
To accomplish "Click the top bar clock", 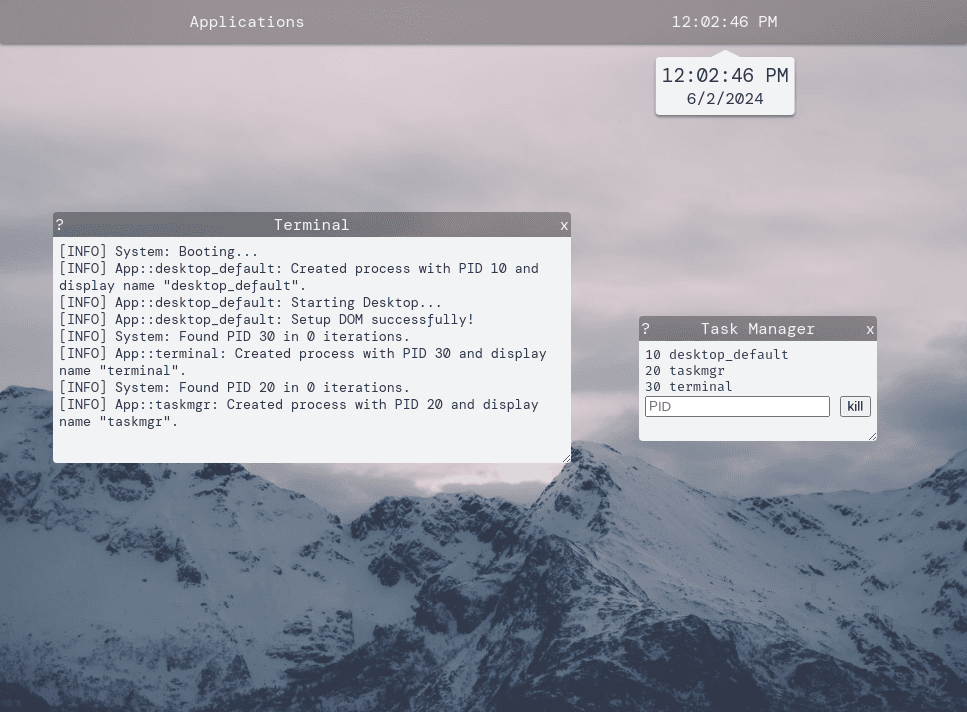I will pyautogui.click(x=724, y=22).
